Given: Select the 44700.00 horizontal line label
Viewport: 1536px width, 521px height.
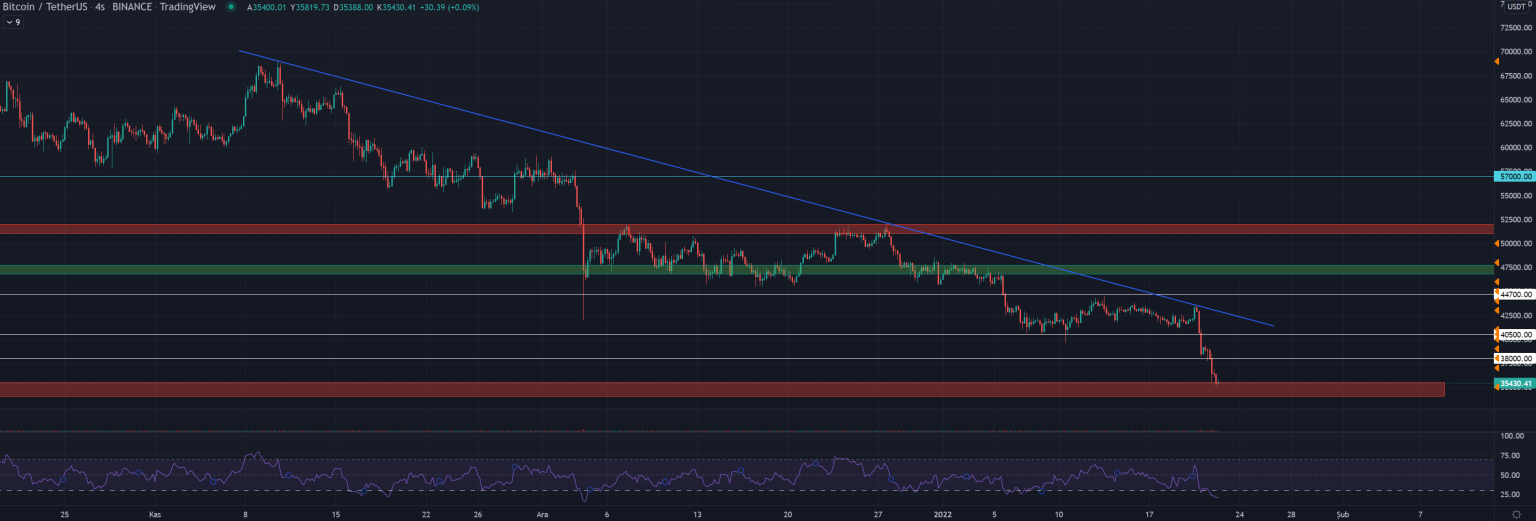Looking at the screenshot, I should click(x=1514, y=295).
